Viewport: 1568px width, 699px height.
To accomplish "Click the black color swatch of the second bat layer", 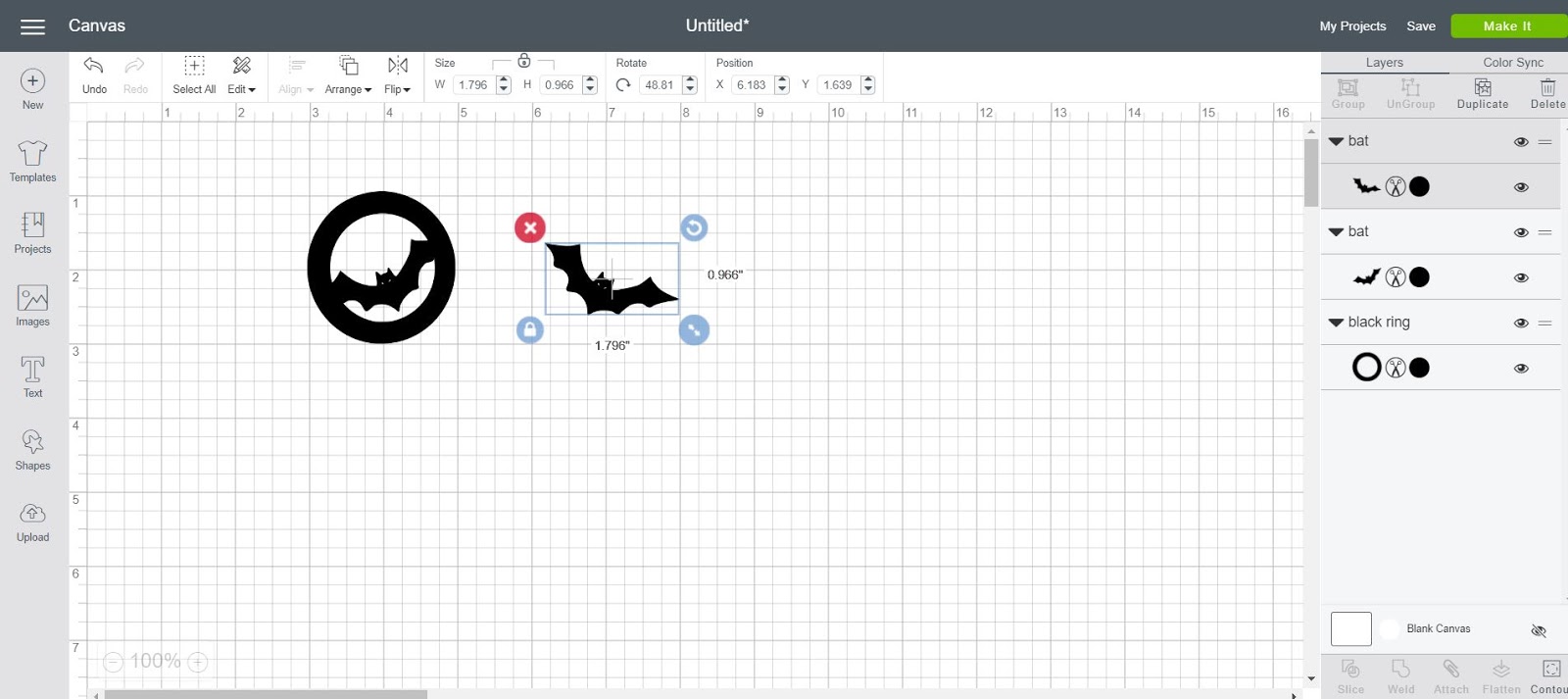I will click(1419, 277).
